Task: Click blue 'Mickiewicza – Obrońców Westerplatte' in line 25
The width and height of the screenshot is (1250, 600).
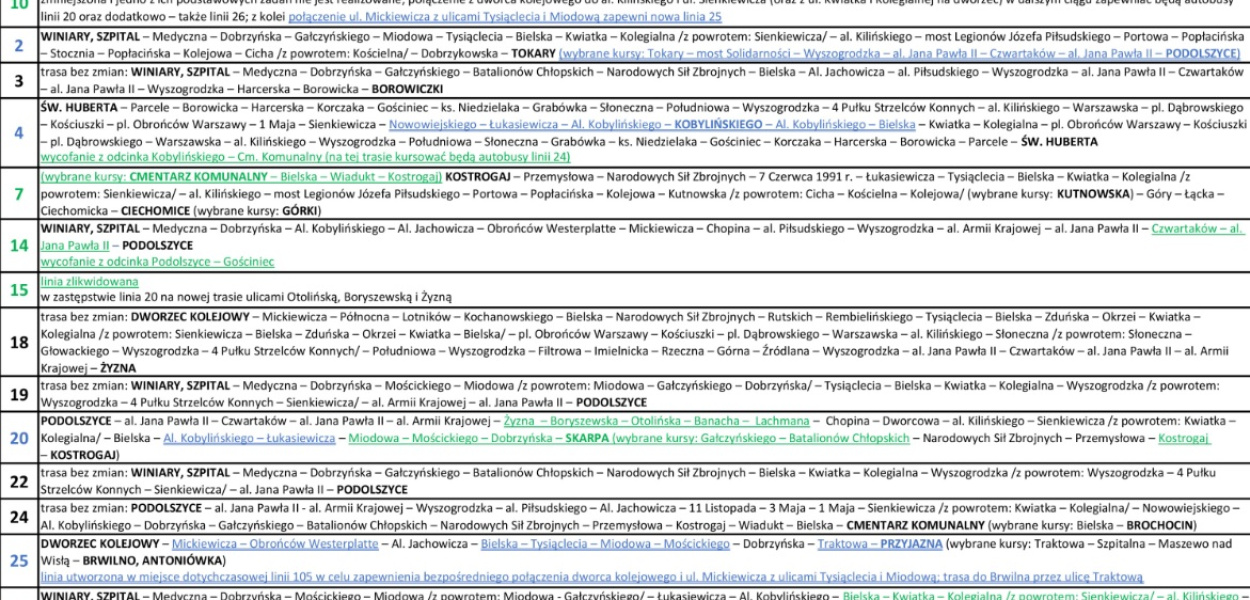Action: pos(275,545)
